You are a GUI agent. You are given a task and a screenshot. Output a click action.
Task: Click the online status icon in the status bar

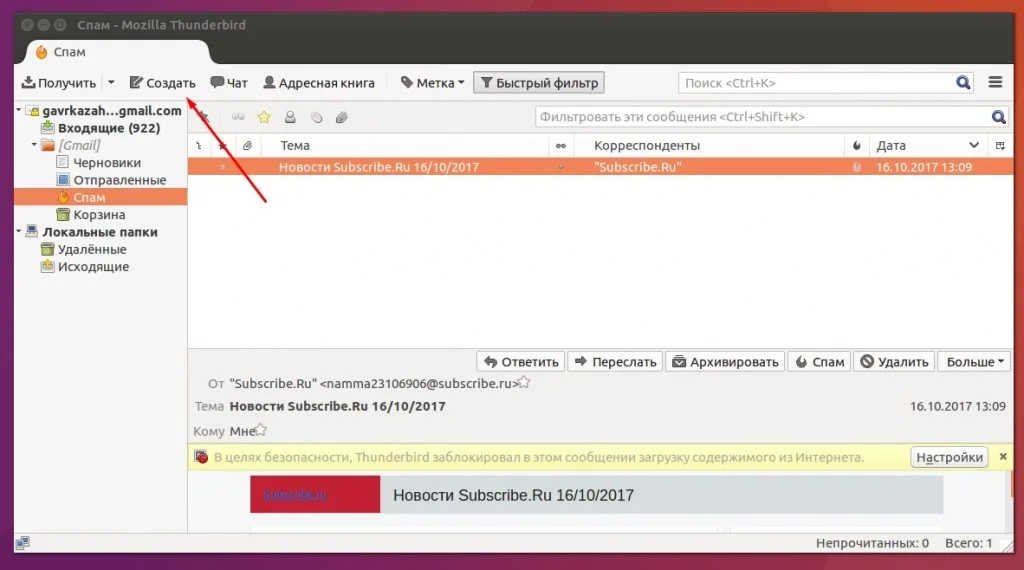[23, 543]
